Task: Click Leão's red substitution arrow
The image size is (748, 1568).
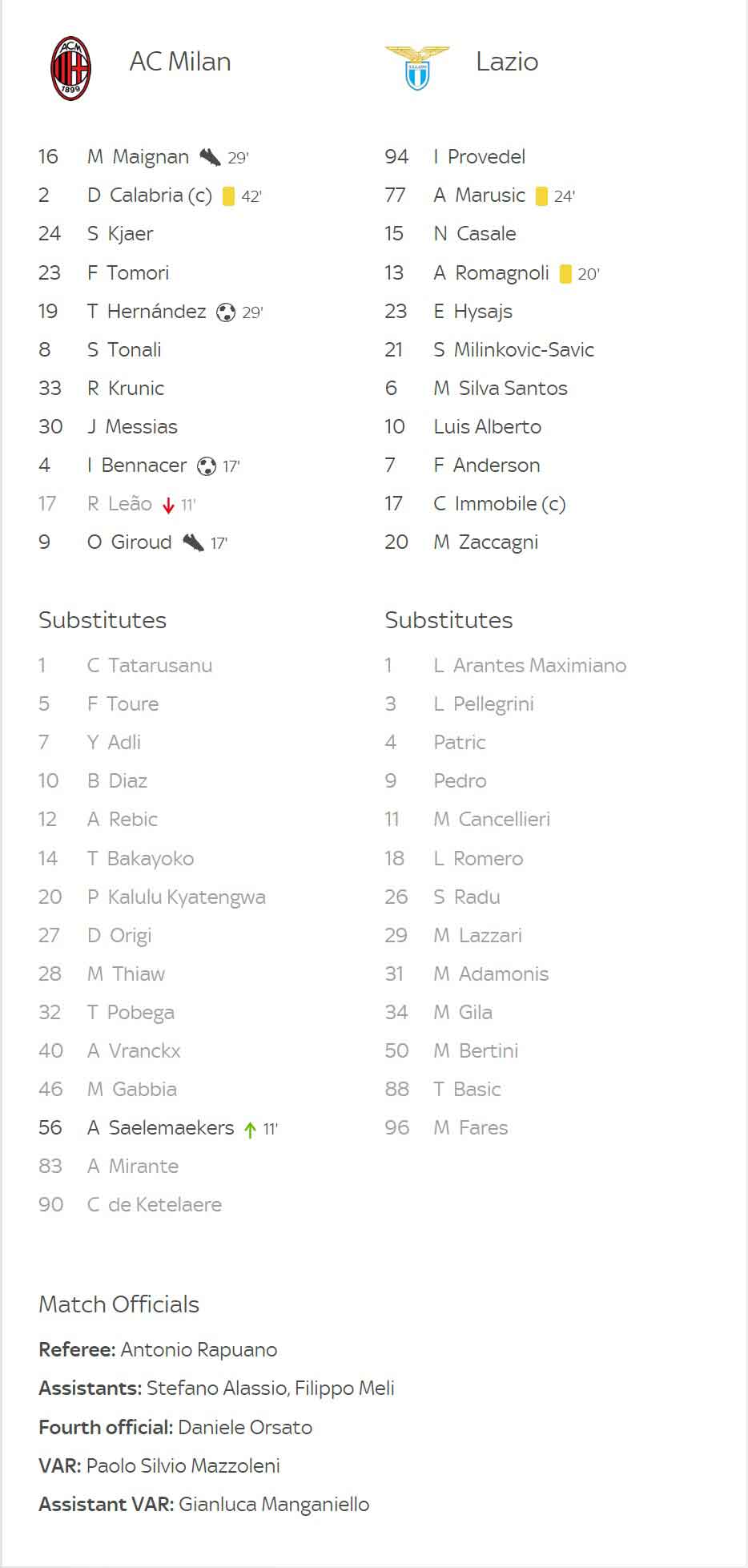Action: (168, 505)
